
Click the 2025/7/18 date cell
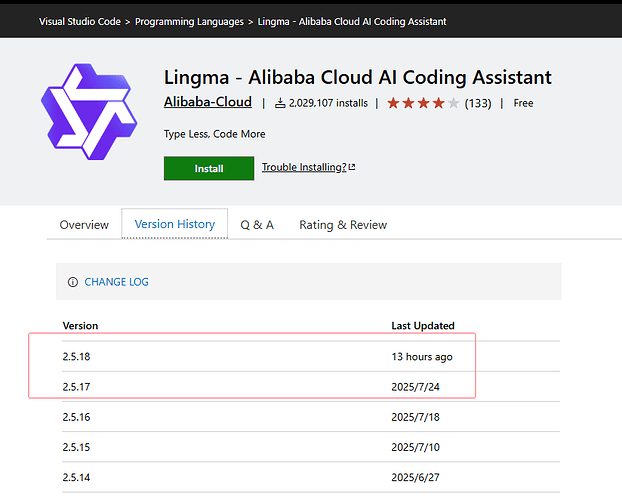pos(415,417)
